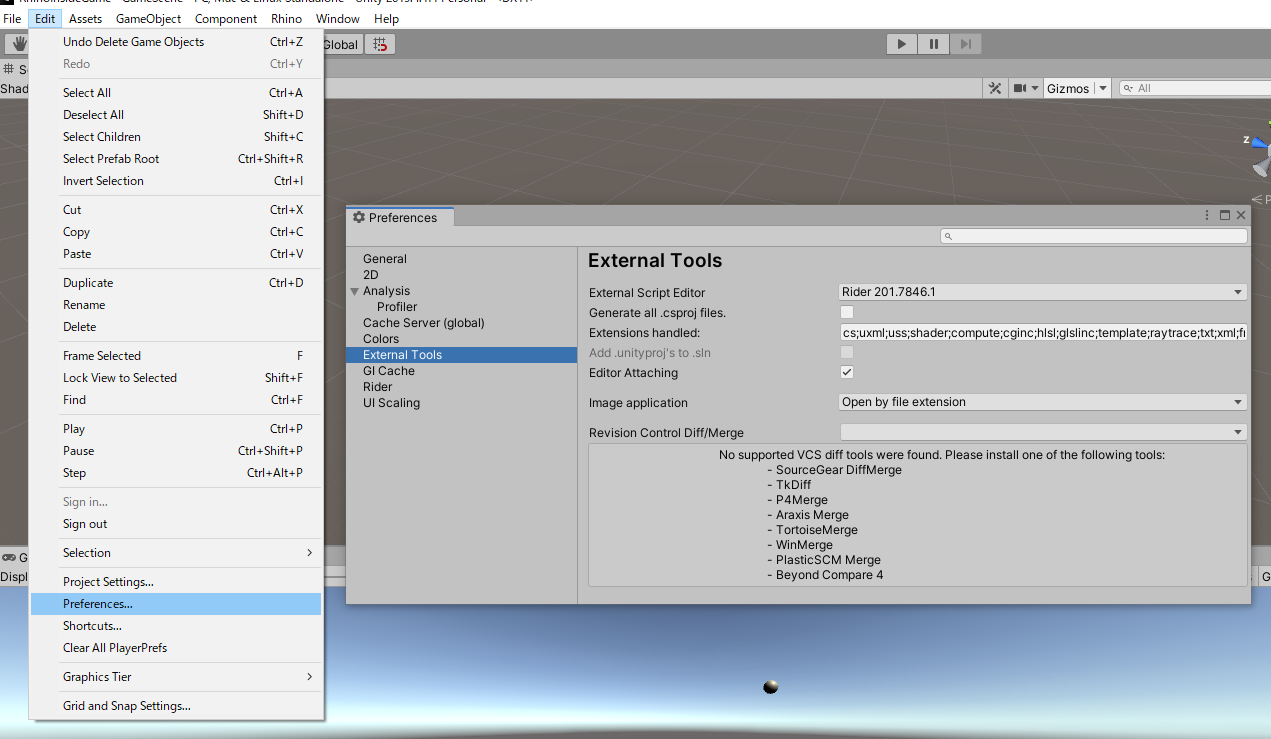The height and width of the screenshot is (739, 1271).
Task: Open the File menu
Action: coord(12,18)
